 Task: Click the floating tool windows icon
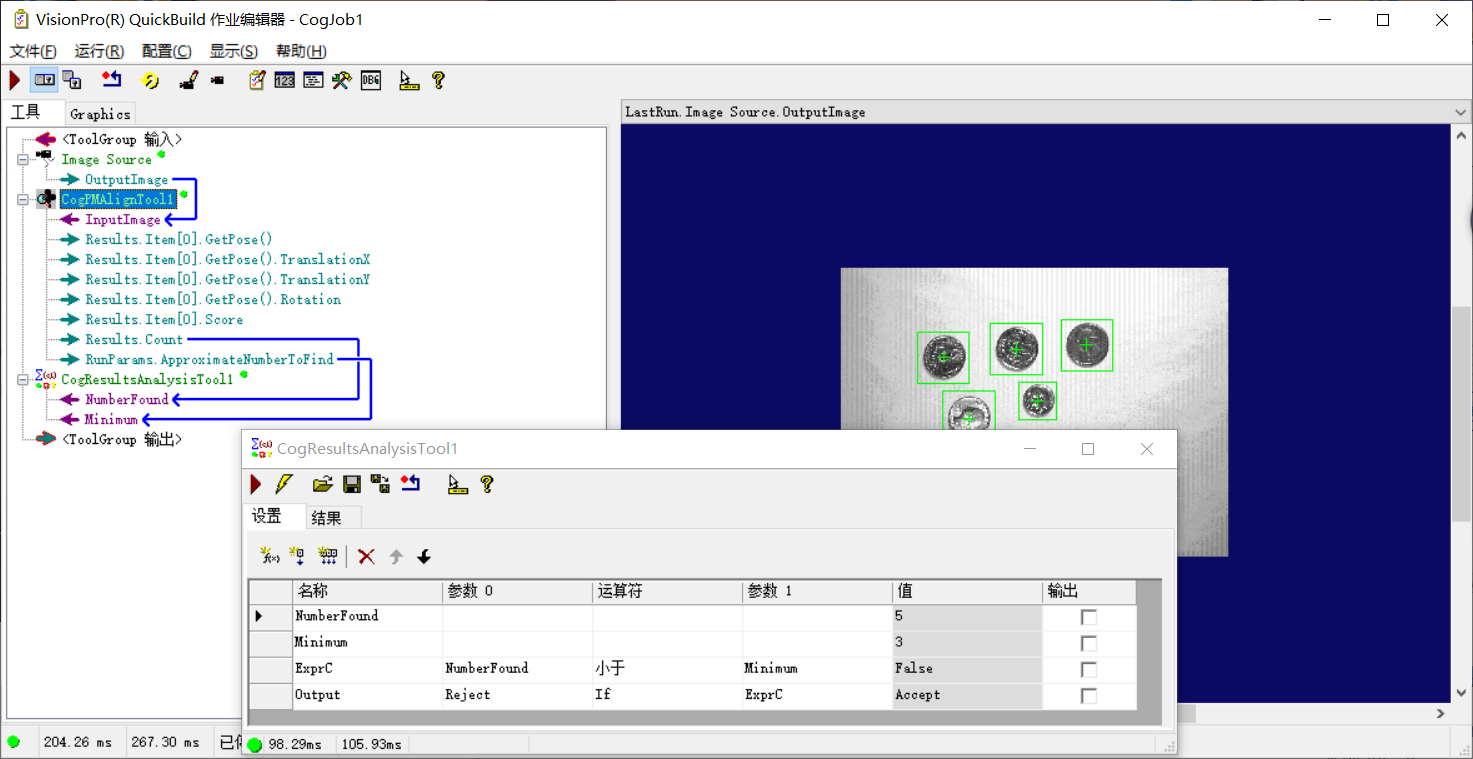click(72, 80)
